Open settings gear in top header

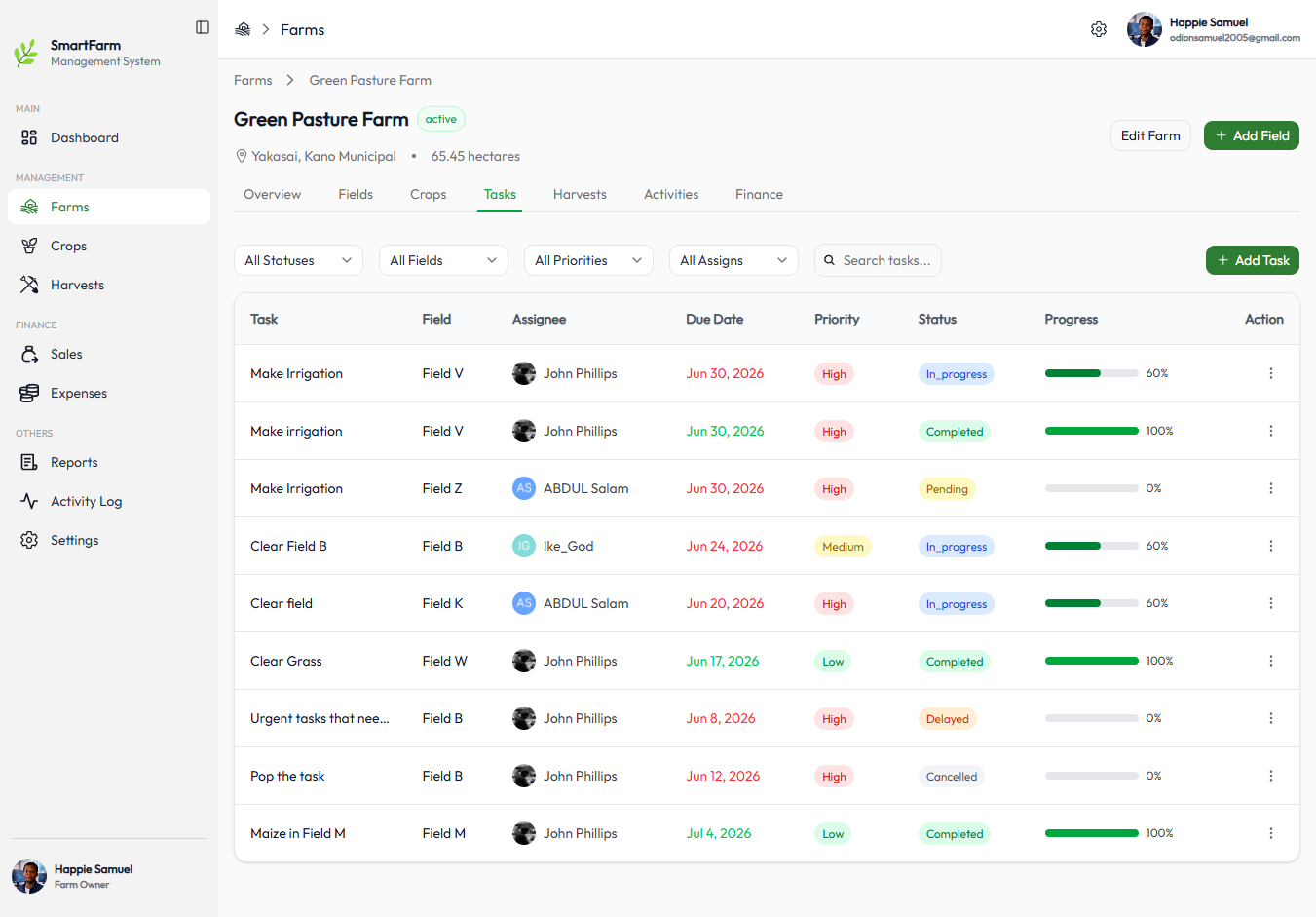1099,29
